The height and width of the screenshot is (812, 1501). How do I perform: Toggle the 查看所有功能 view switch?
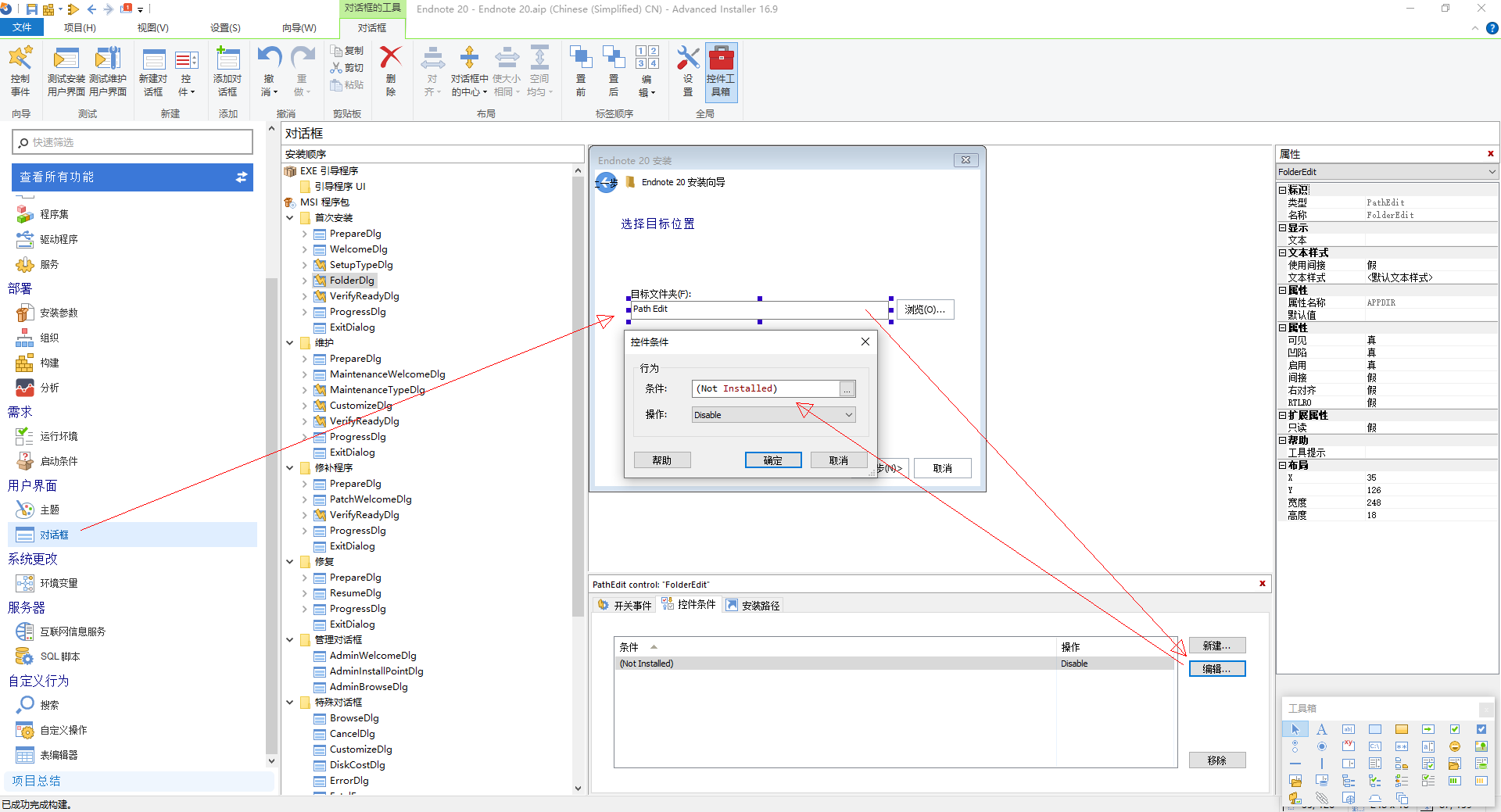(242, 177)
